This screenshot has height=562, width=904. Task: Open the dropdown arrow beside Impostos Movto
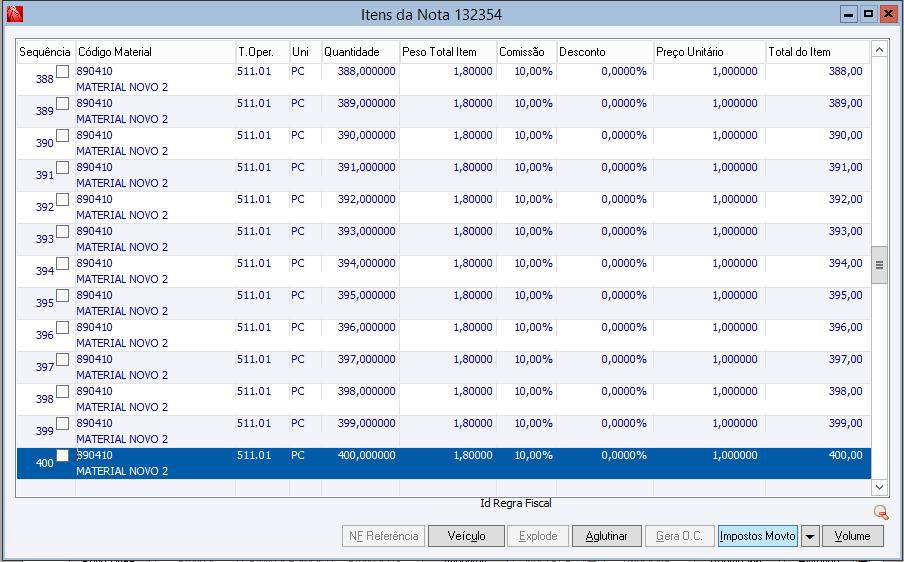pos(809,536)
